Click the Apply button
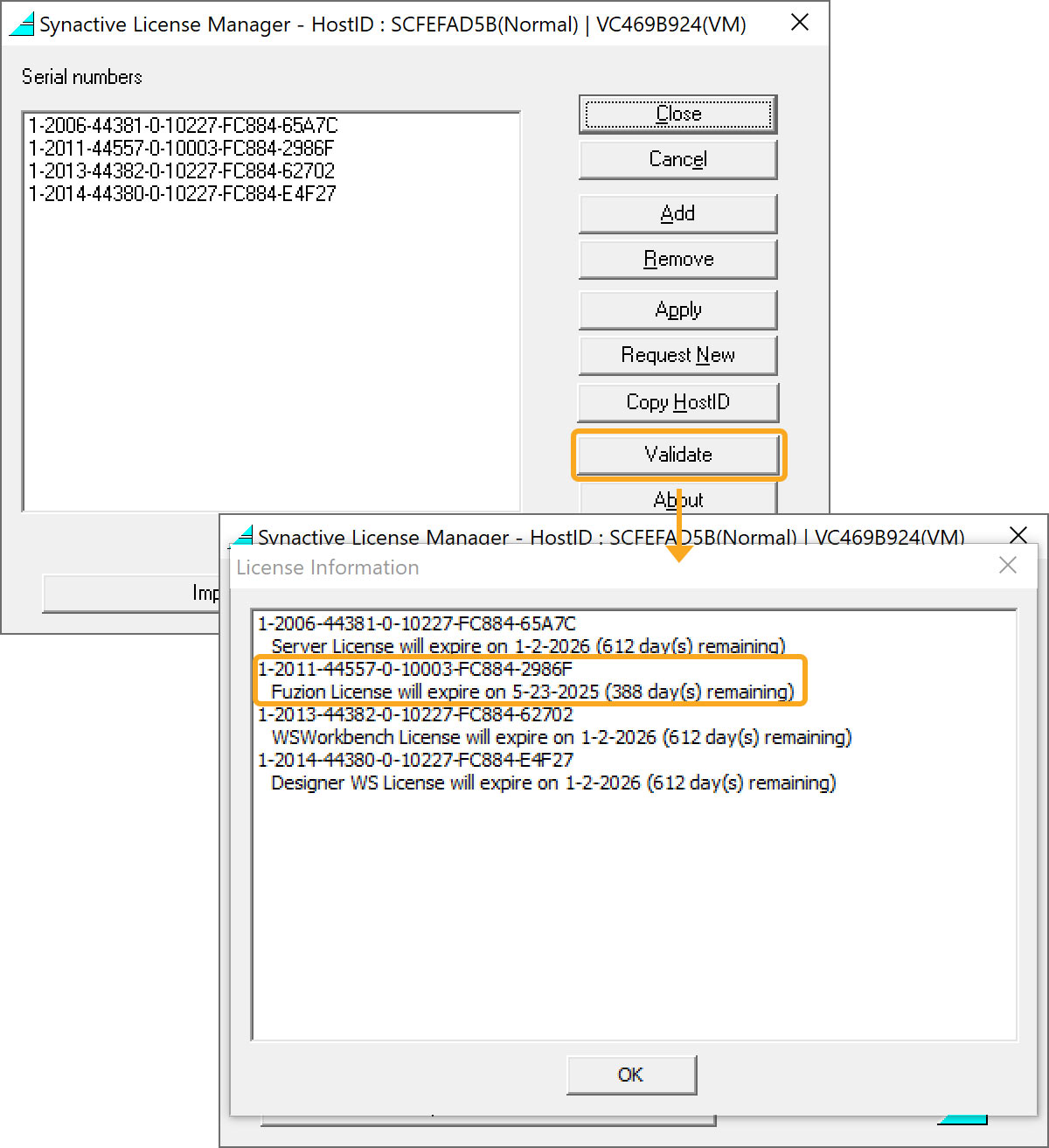1049x1148 pixels. 677,310
